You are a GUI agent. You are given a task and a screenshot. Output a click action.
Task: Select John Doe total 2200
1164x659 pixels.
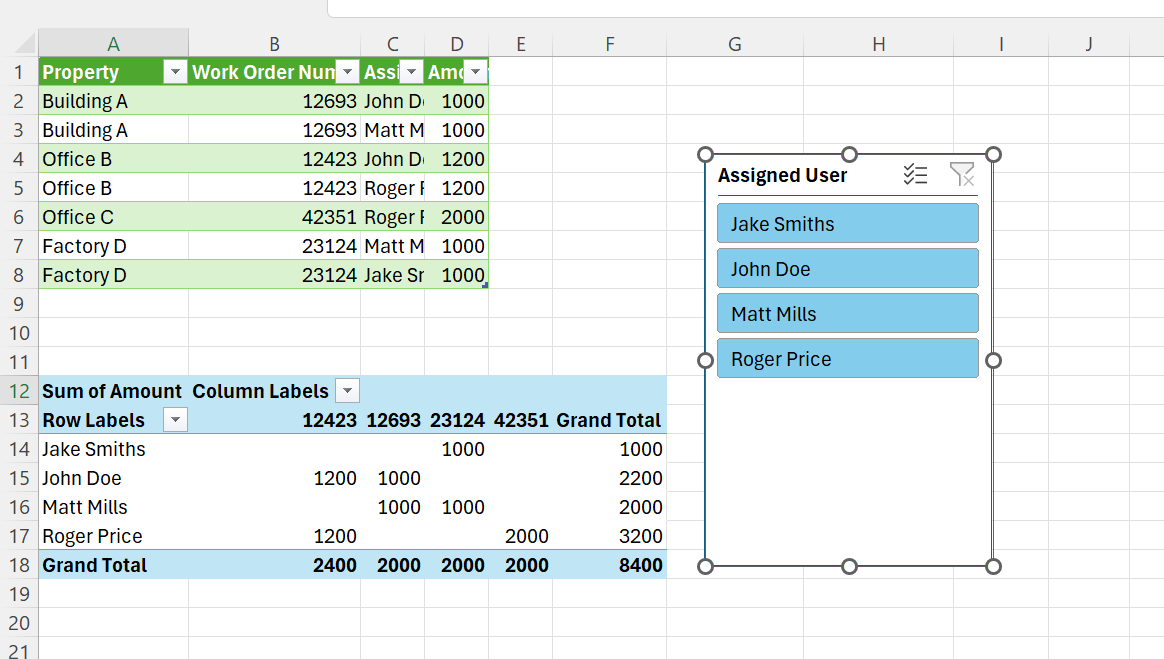click(x=609, y=478)
